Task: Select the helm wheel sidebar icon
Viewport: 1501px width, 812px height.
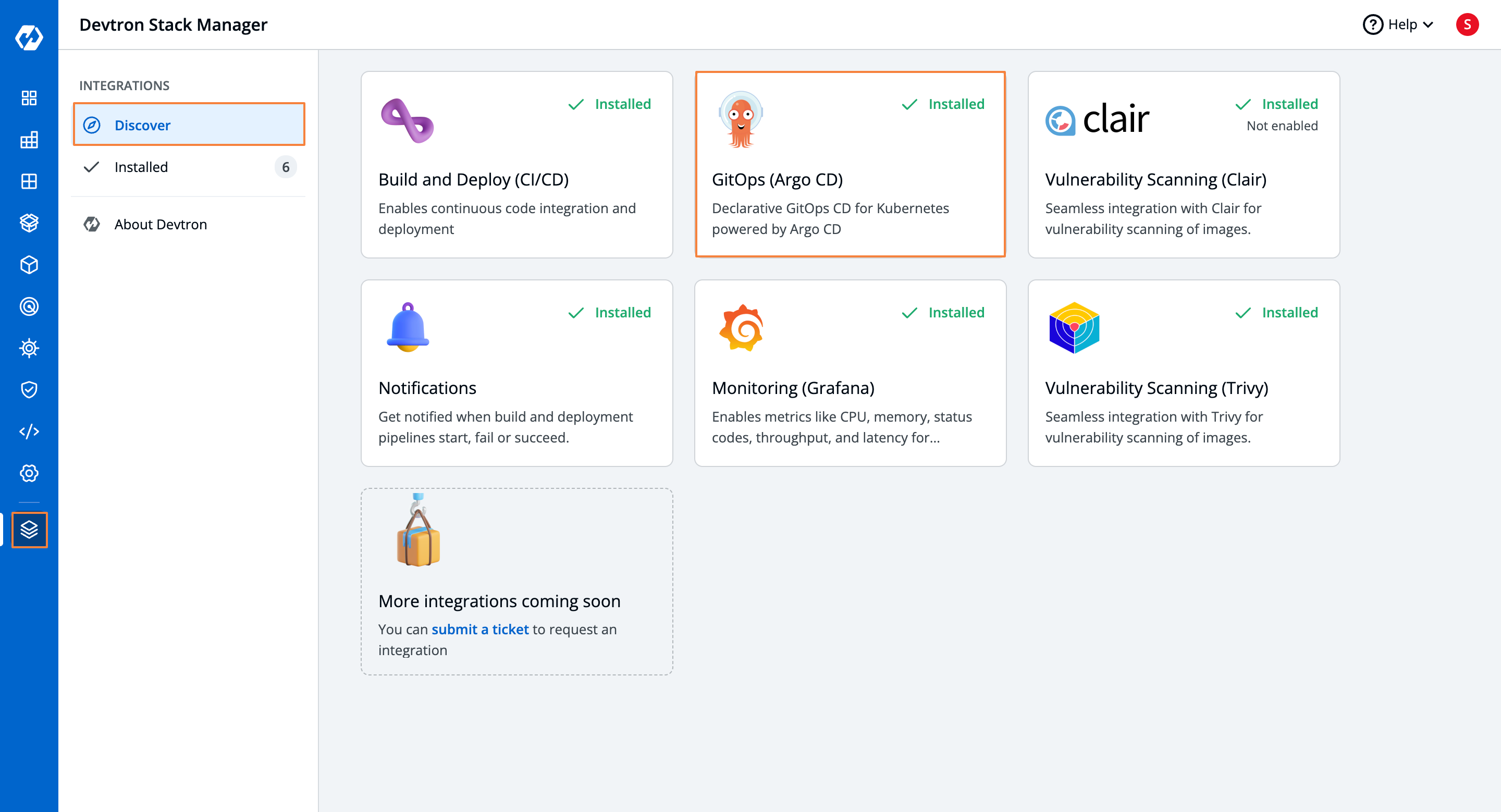Action: 29,348
